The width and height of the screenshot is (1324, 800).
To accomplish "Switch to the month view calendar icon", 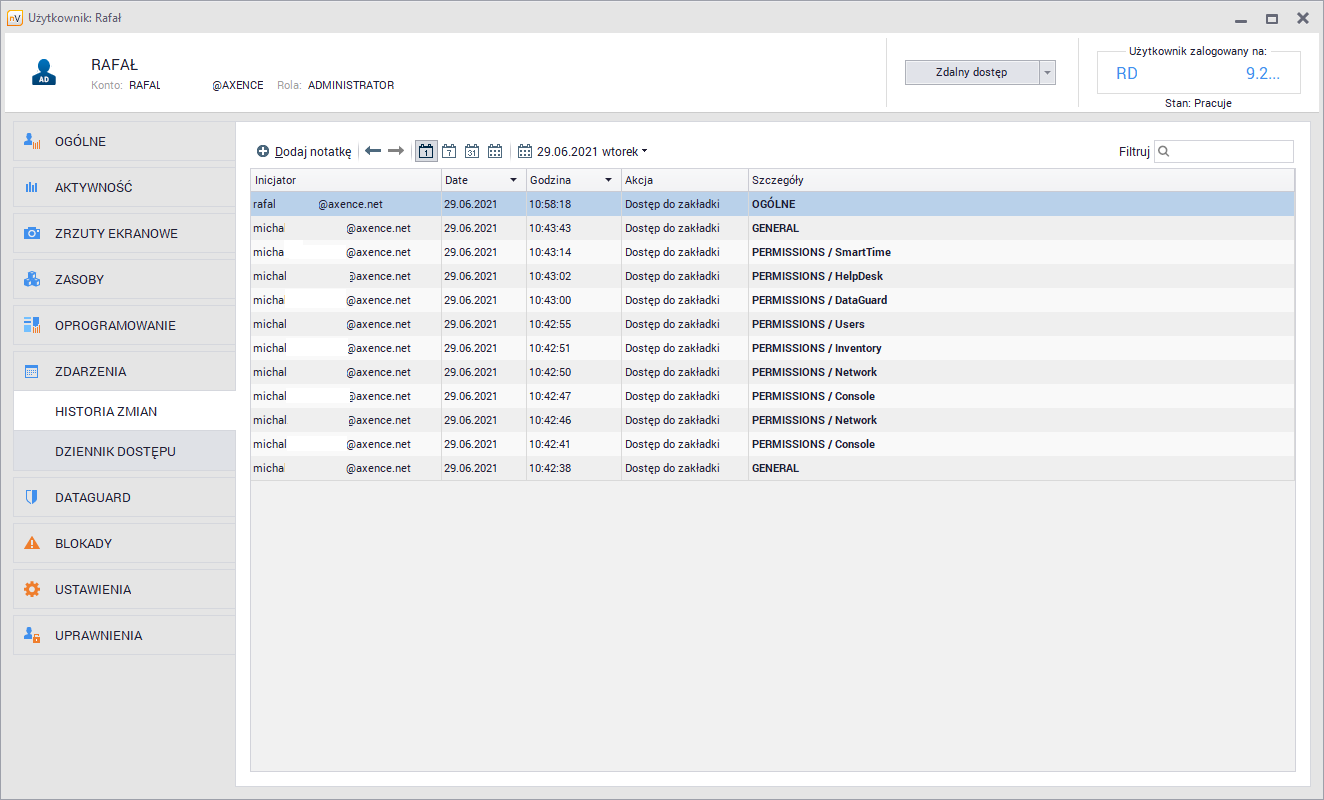I will point(472,151).
